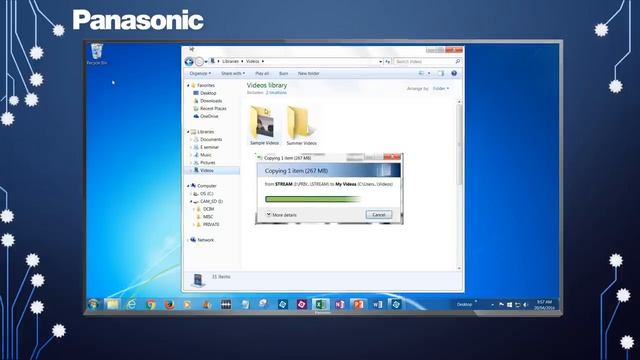The image size is (640, 360).
Task: Open Excel from the taskbar
Action: [321, 304]
